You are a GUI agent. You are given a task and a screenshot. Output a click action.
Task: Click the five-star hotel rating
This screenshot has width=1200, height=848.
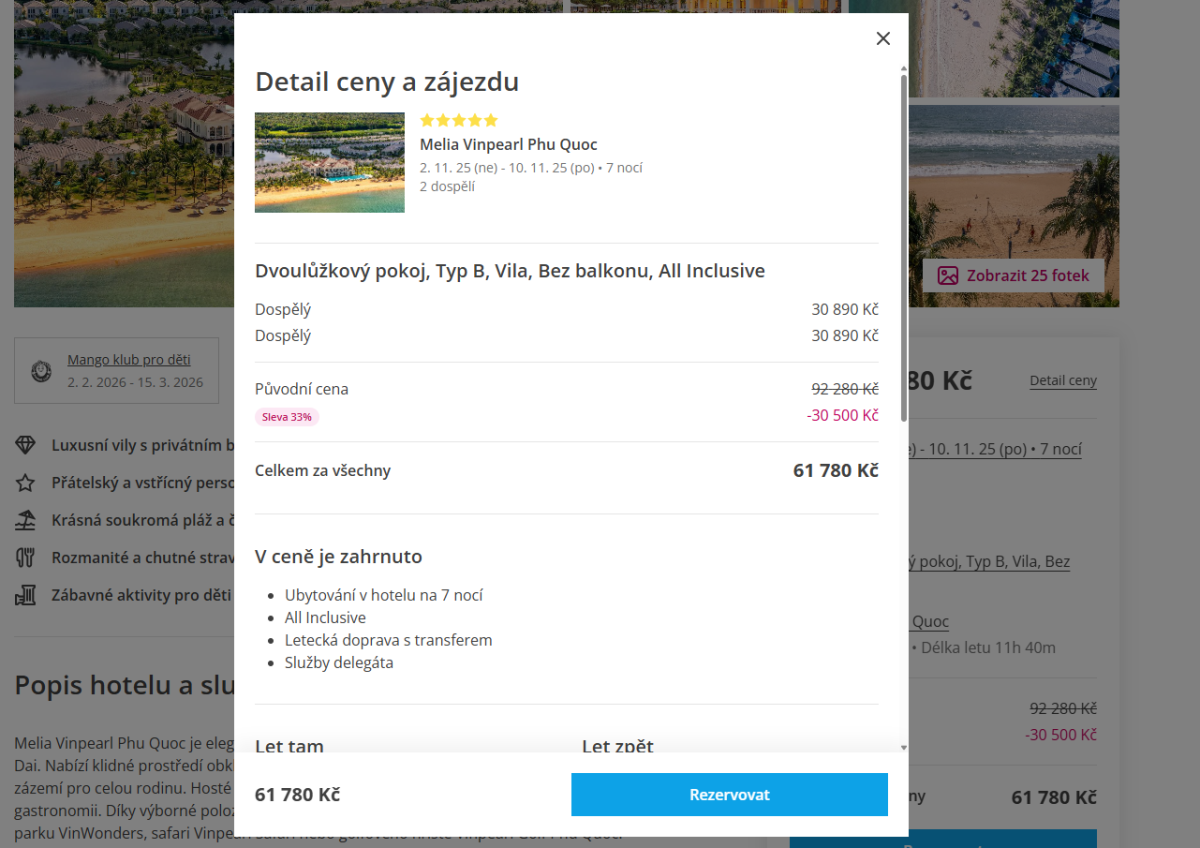coord(459,120)
